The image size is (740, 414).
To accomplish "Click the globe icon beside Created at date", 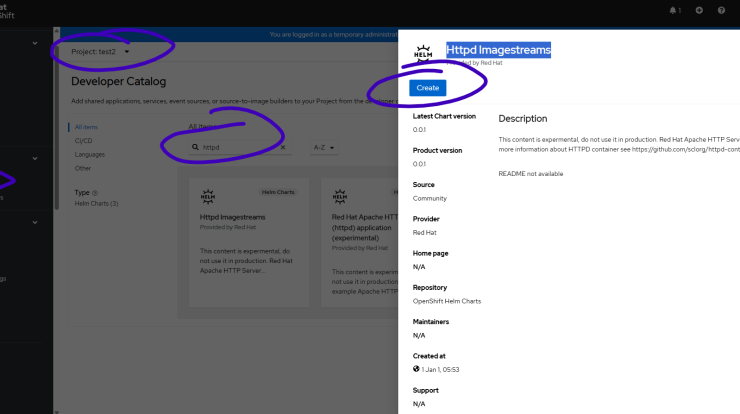I will [x=416, y=369].
